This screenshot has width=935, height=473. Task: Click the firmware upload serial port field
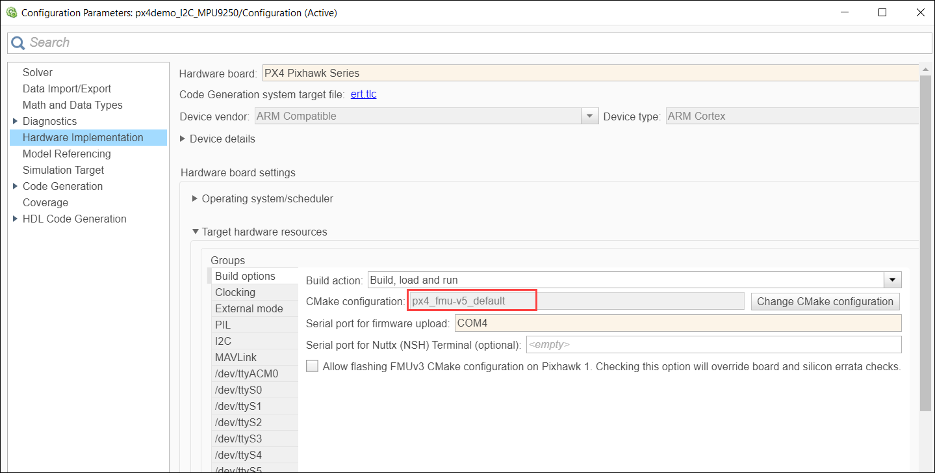pyautogui.click(x=676, y=323)
